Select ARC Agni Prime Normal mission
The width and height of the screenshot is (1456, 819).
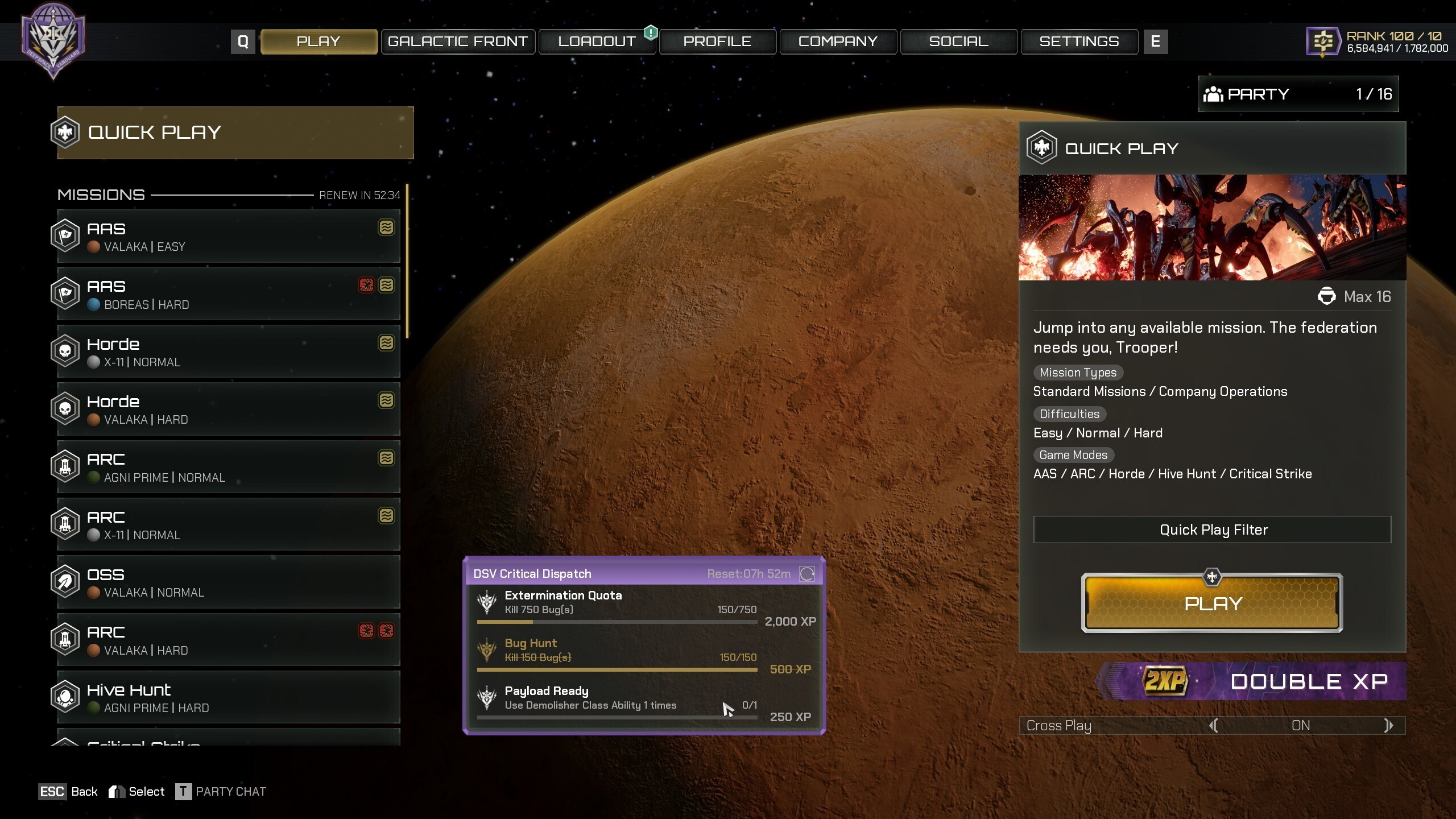[x=229, y=467]
